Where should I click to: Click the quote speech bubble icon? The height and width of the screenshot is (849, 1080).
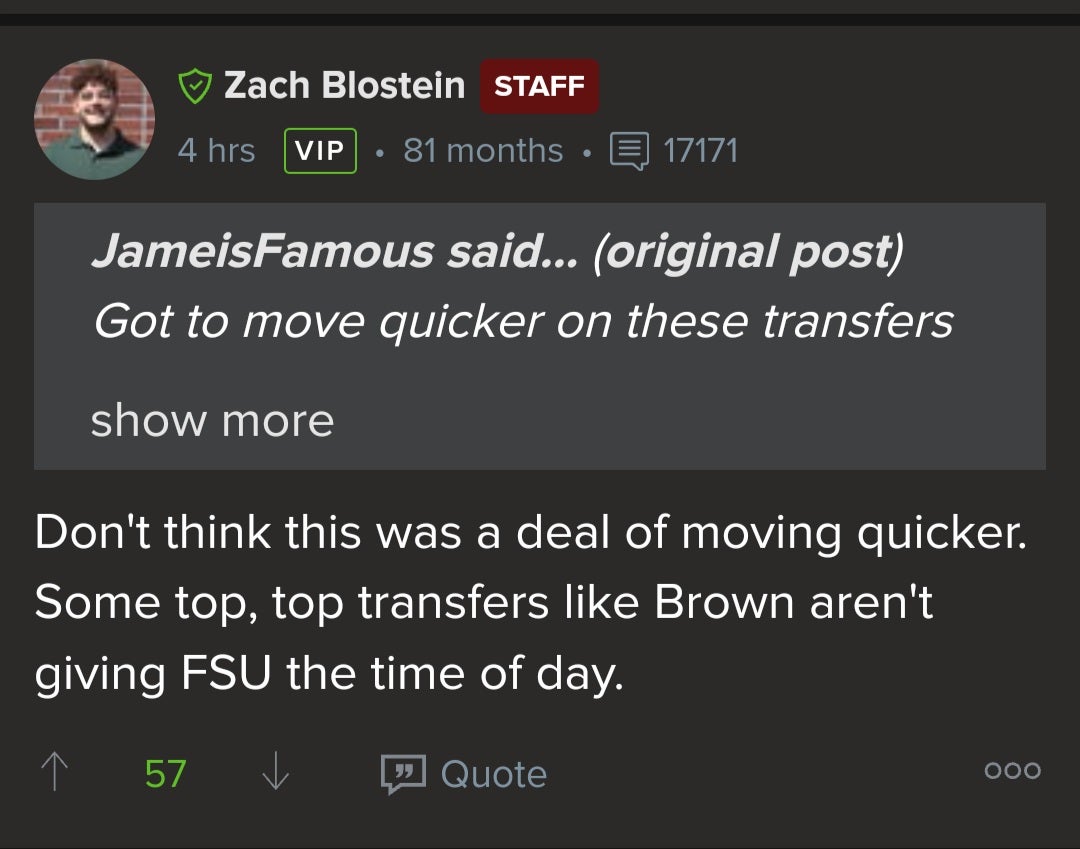[403, 774]
